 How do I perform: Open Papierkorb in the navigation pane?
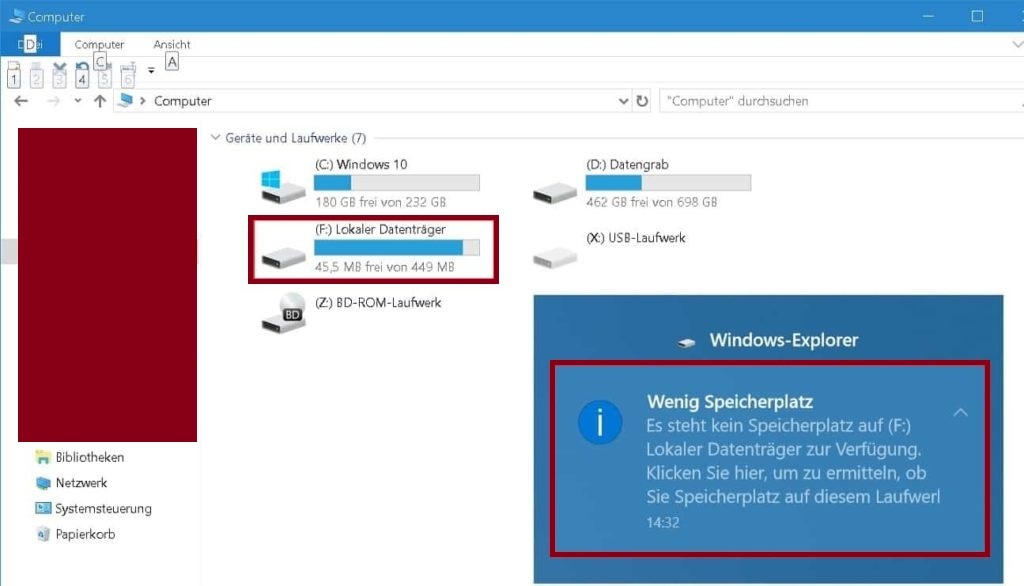point(85,534)
